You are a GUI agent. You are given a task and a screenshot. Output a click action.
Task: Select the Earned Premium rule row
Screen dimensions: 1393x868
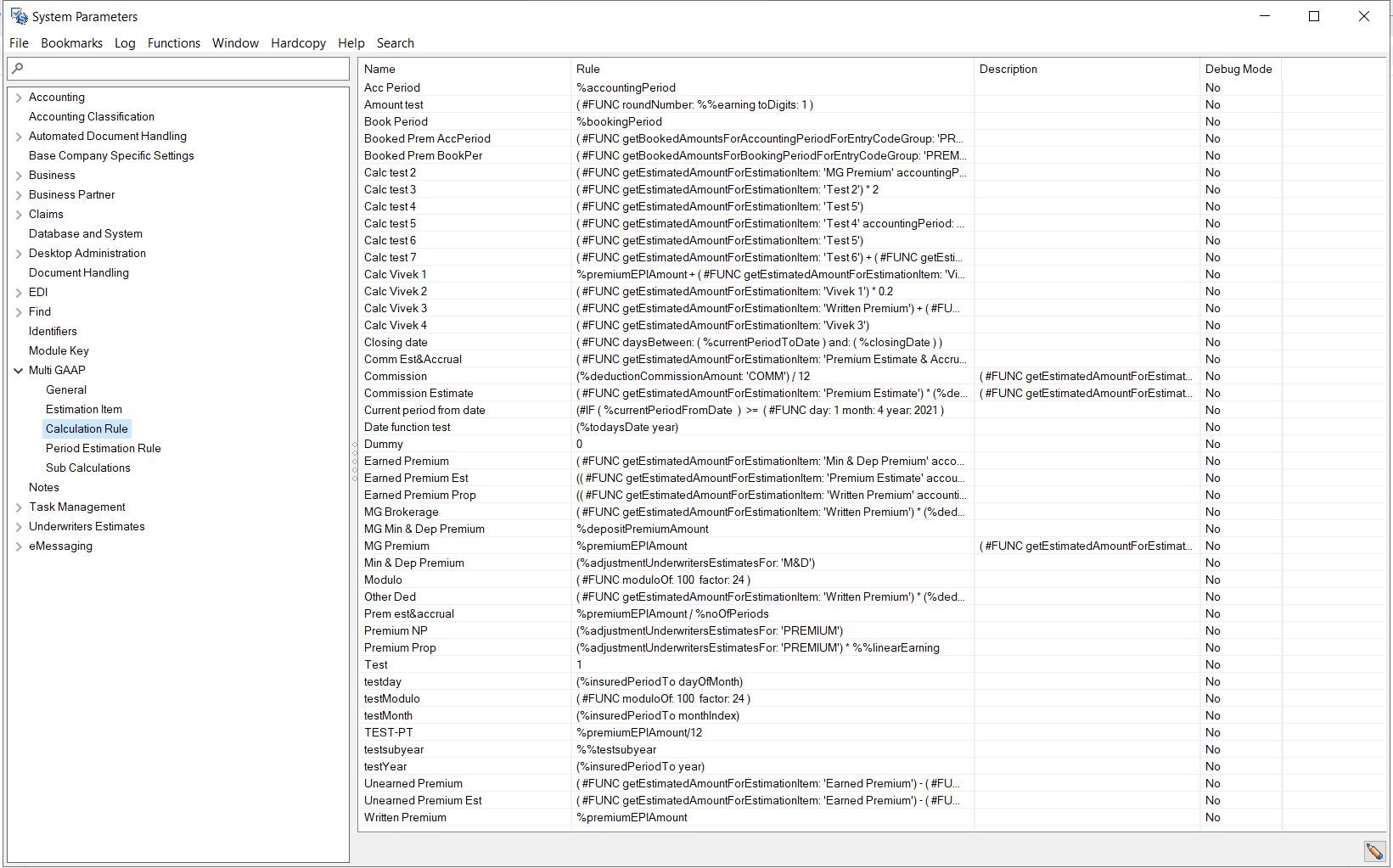pyautogui.click(x=407, y=461)
